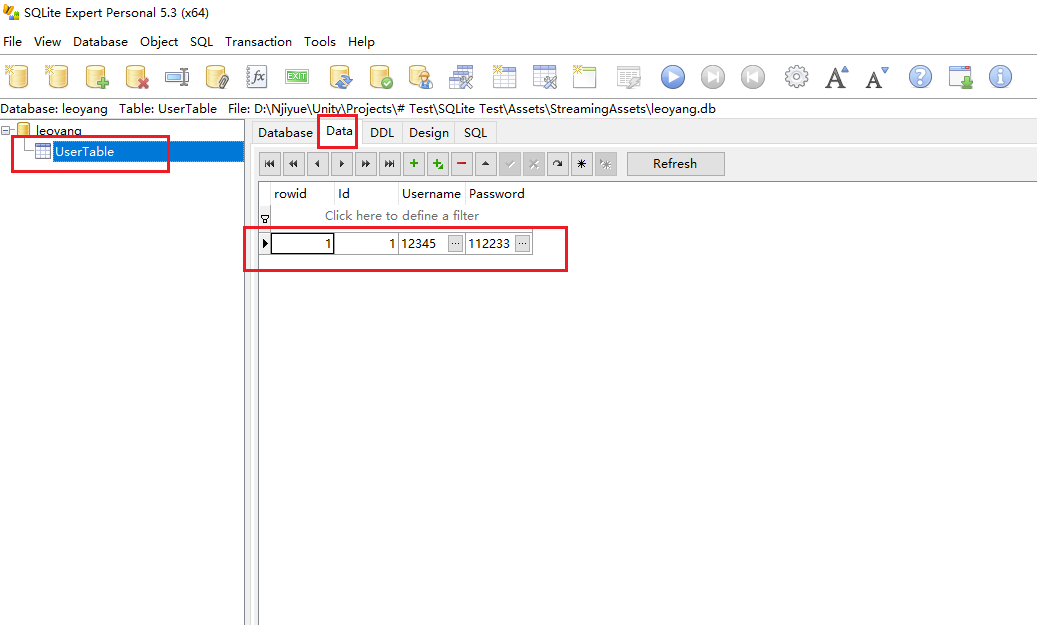Click the blue Execute SQL play button

(673, 77)
